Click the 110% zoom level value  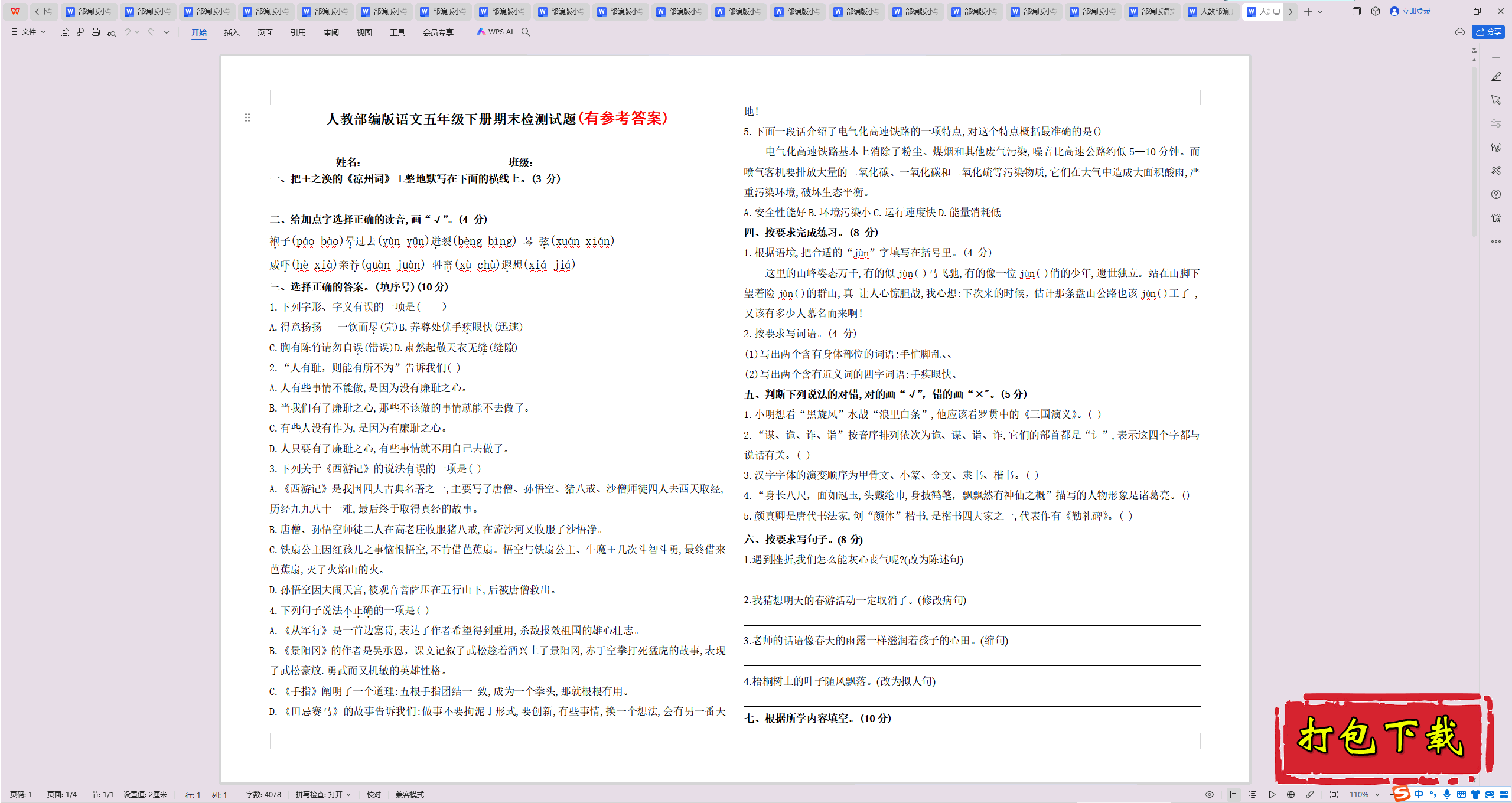pos(1359,795)
